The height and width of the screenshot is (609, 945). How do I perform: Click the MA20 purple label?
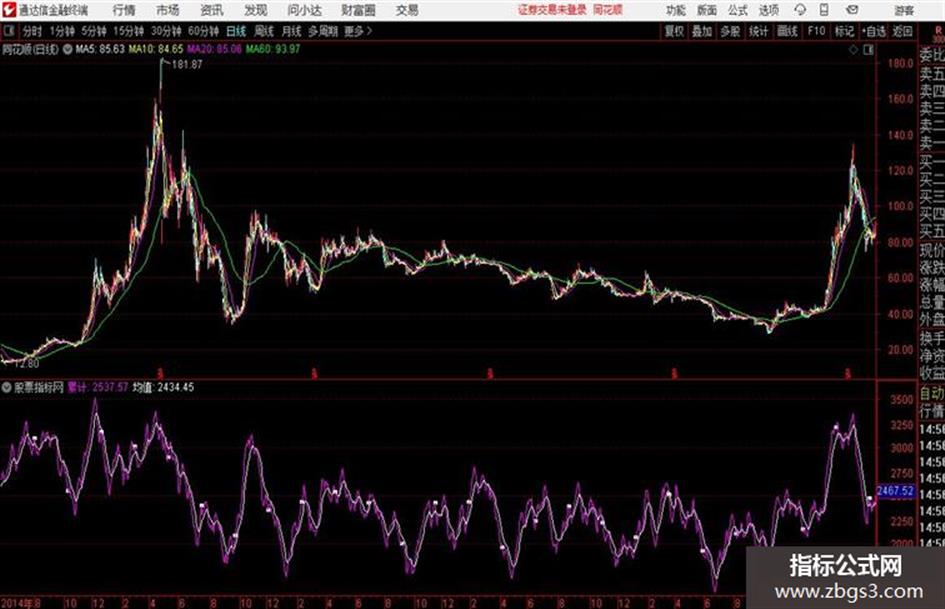point(215,49)
